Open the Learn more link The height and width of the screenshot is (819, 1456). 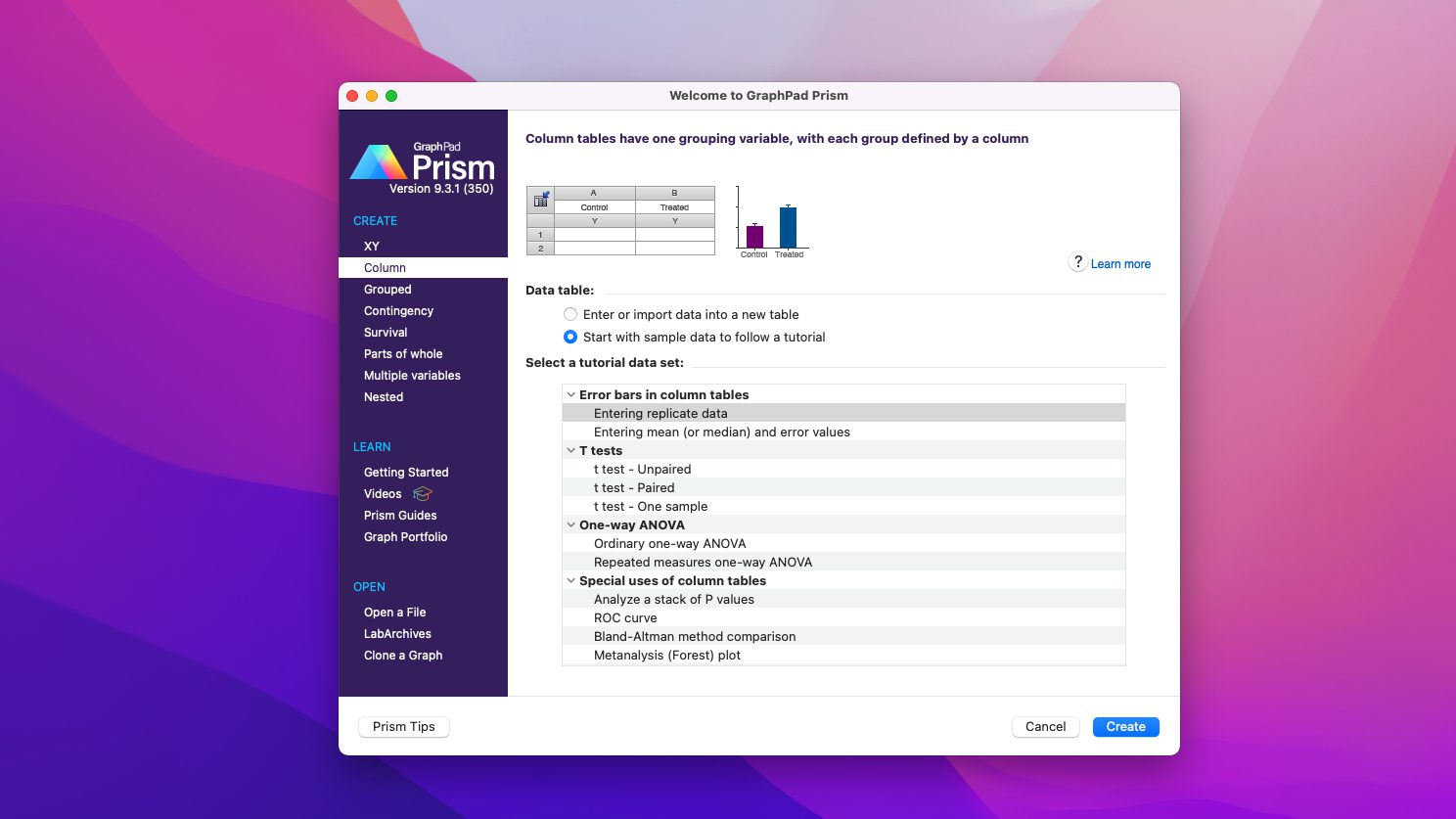point(1120,264)
